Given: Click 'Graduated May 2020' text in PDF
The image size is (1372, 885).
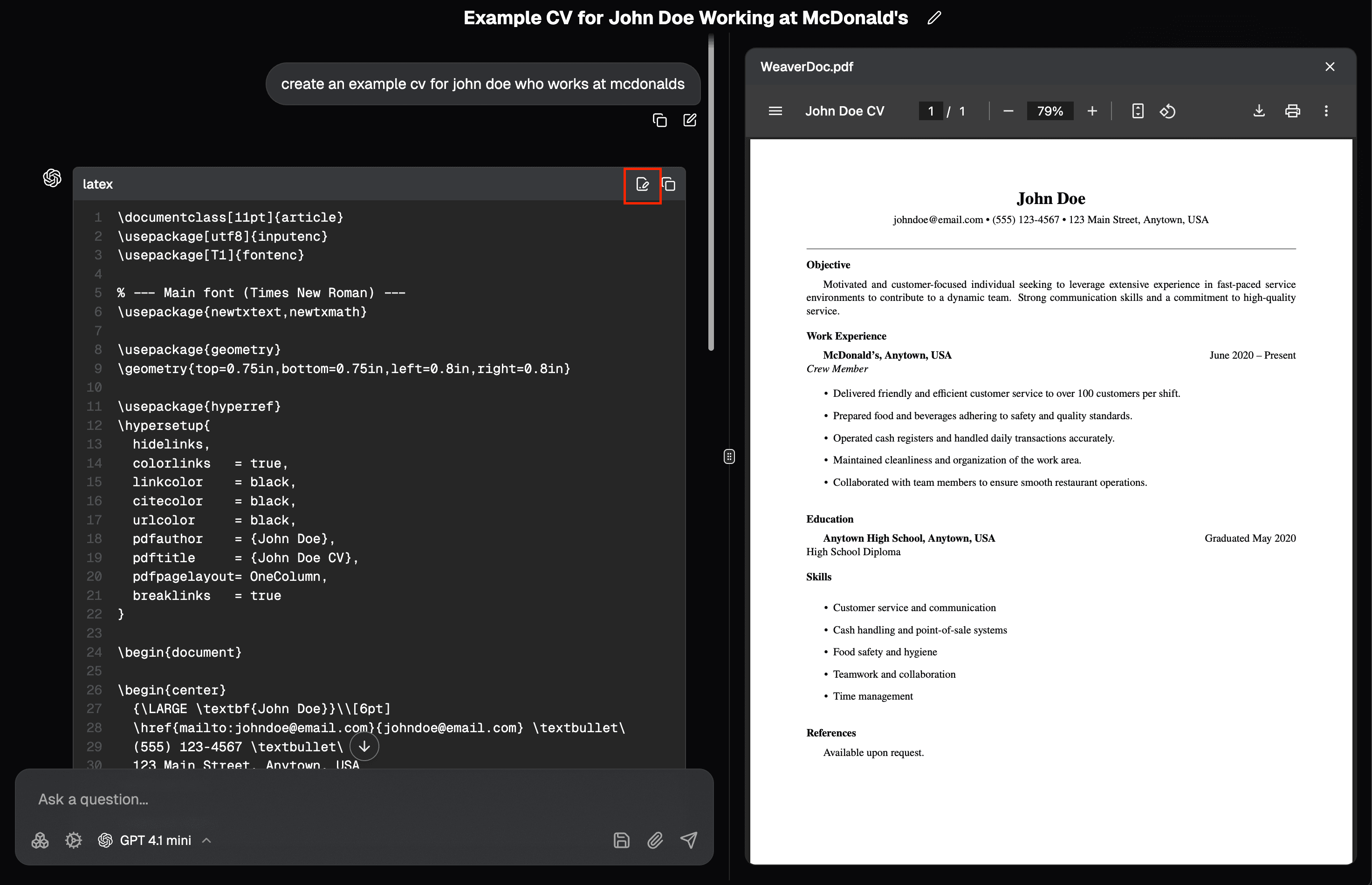Looking at the screenshot, I should click(1250, 538).
